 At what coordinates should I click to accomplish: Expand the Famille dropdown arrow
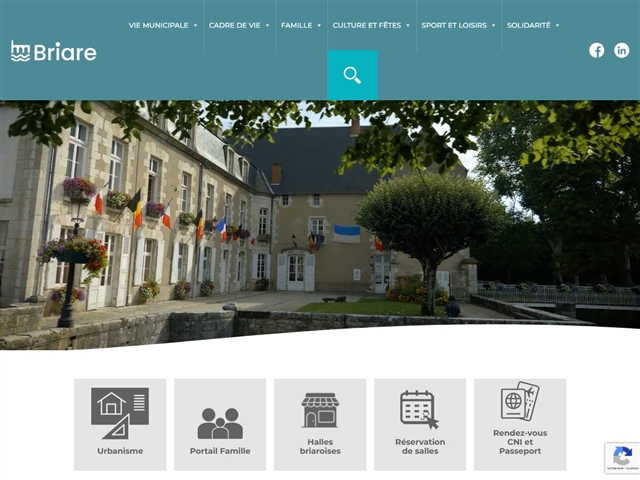click(319, 25)
